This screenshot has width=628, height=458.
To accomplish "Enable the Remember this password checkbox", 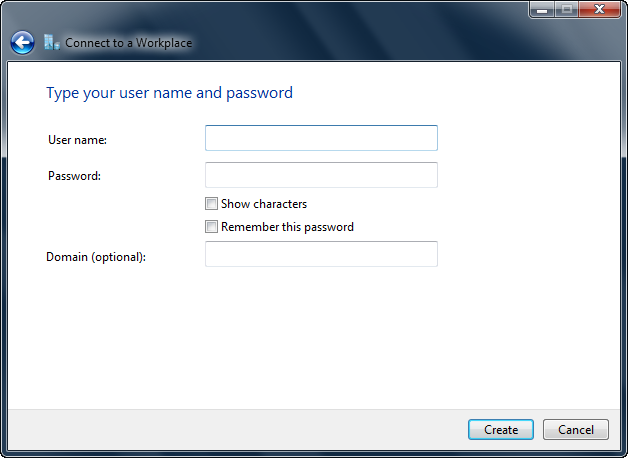I will point(211,227).
